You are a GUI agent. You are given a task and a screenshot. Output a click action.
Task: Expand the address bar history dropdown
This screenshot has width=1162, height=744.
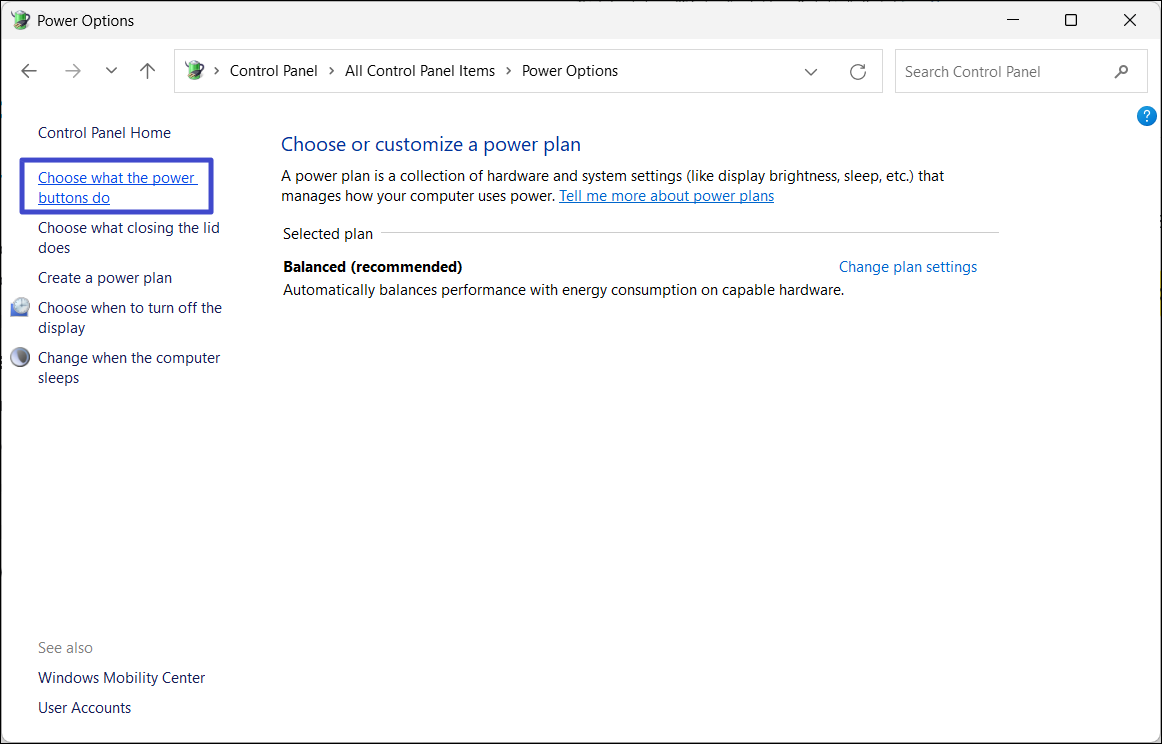[x=811, y=71]
